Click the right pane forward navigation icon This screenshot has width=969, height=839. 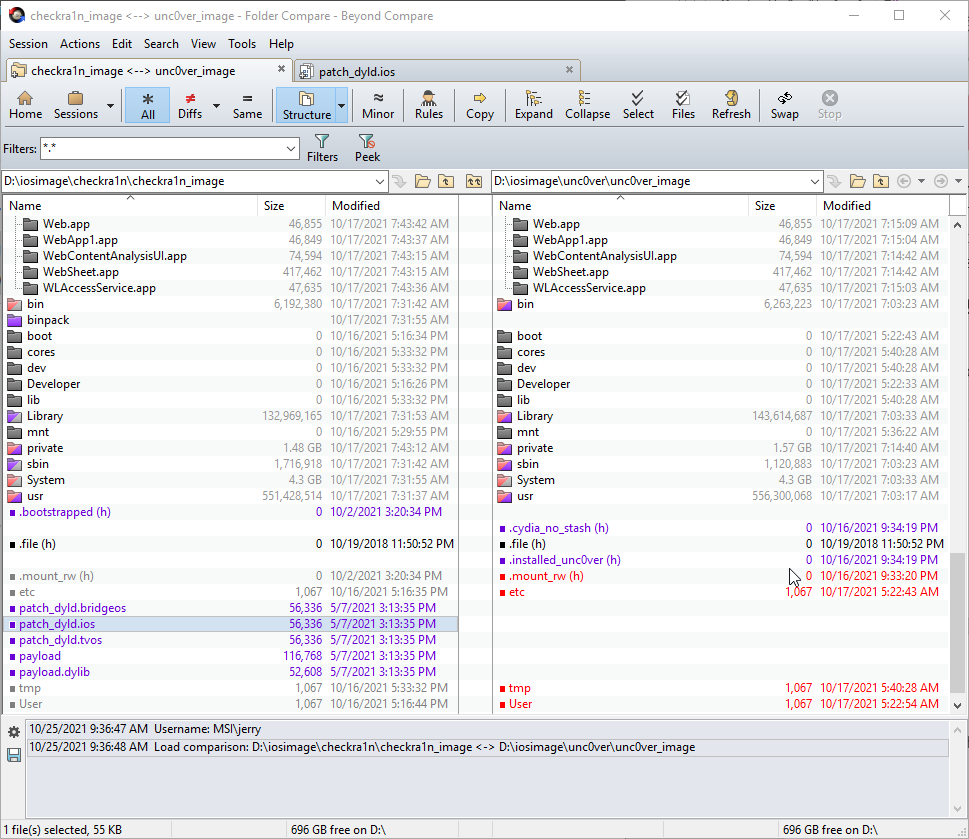click(x=941, y=181)
